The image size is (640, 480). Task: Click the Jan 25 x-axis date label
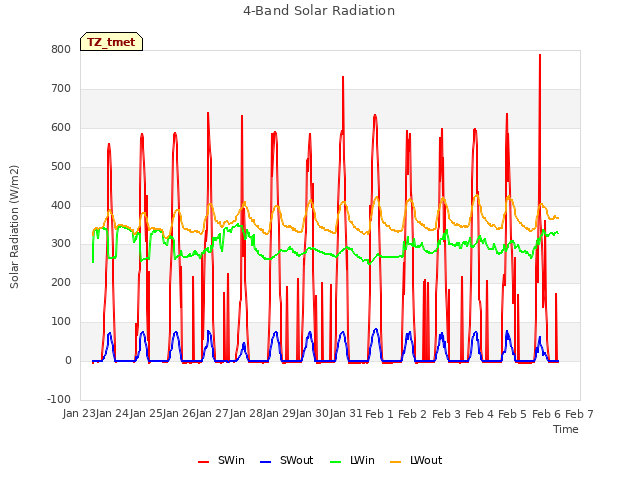[x=146, y=413]
